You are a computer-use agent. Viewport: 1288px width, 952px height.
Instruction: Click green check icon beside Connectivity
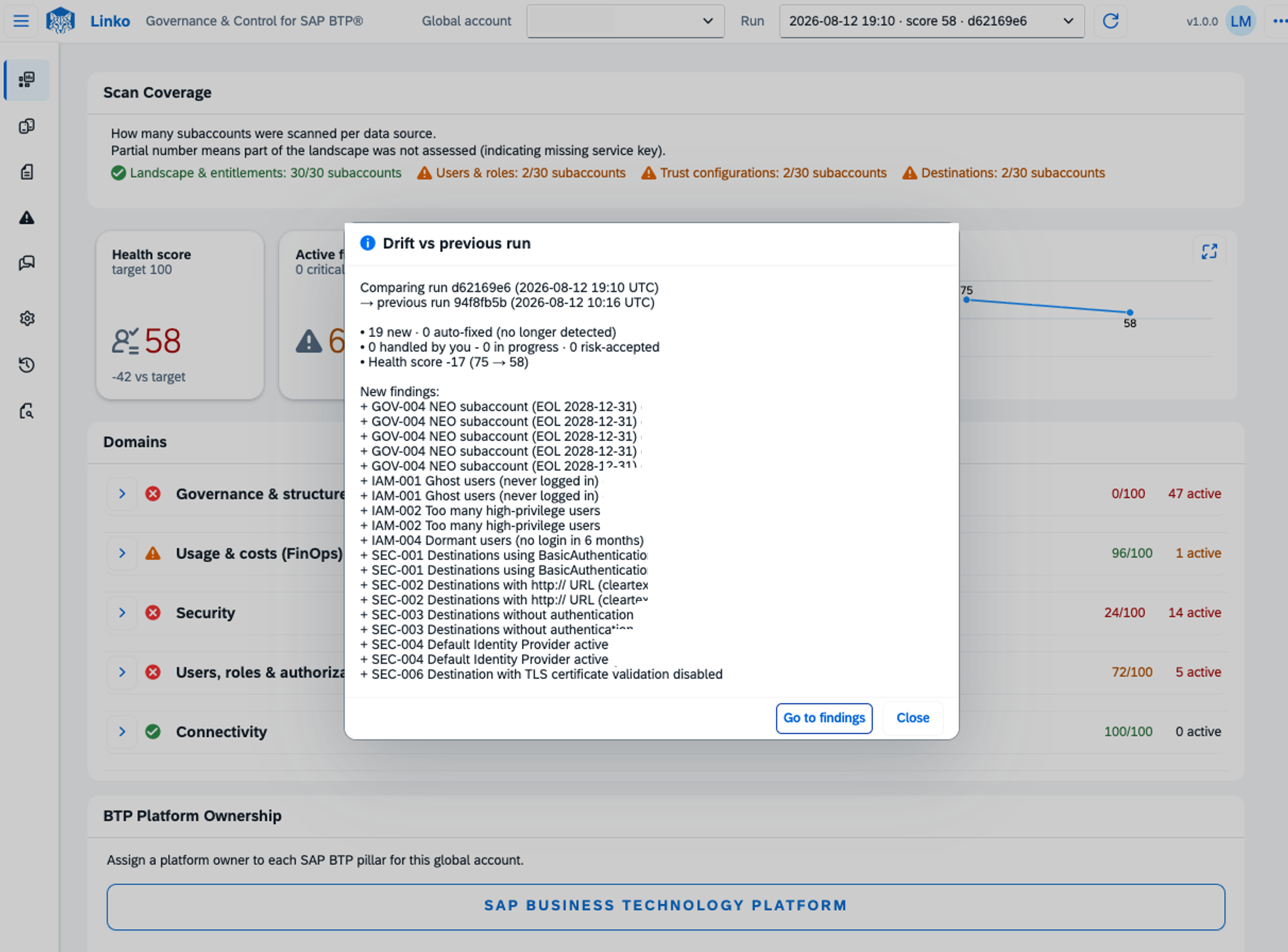[153, 732]
